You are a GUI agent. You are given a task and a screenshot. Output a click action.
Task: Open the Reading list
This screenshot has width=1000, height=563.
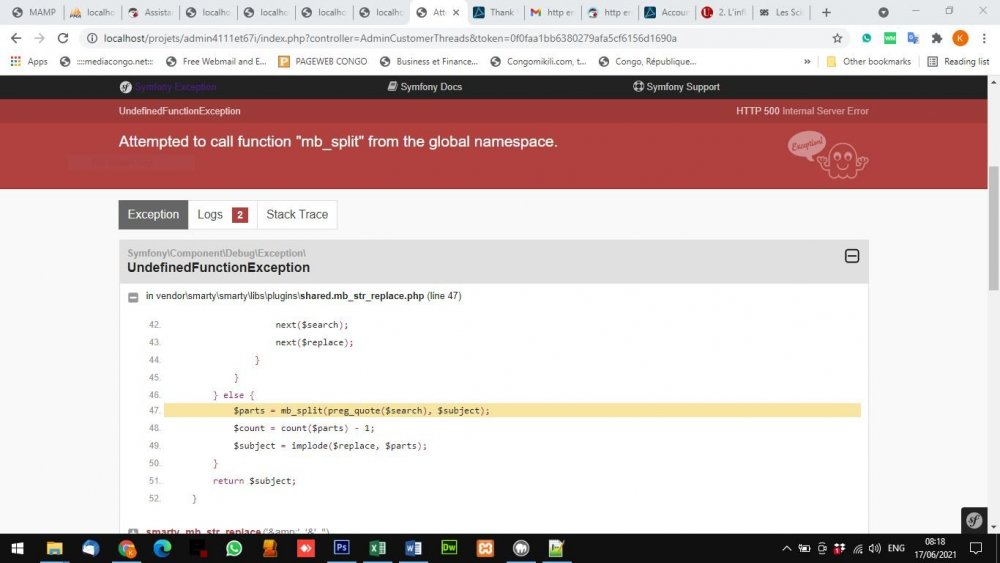(x=958, y=61)
